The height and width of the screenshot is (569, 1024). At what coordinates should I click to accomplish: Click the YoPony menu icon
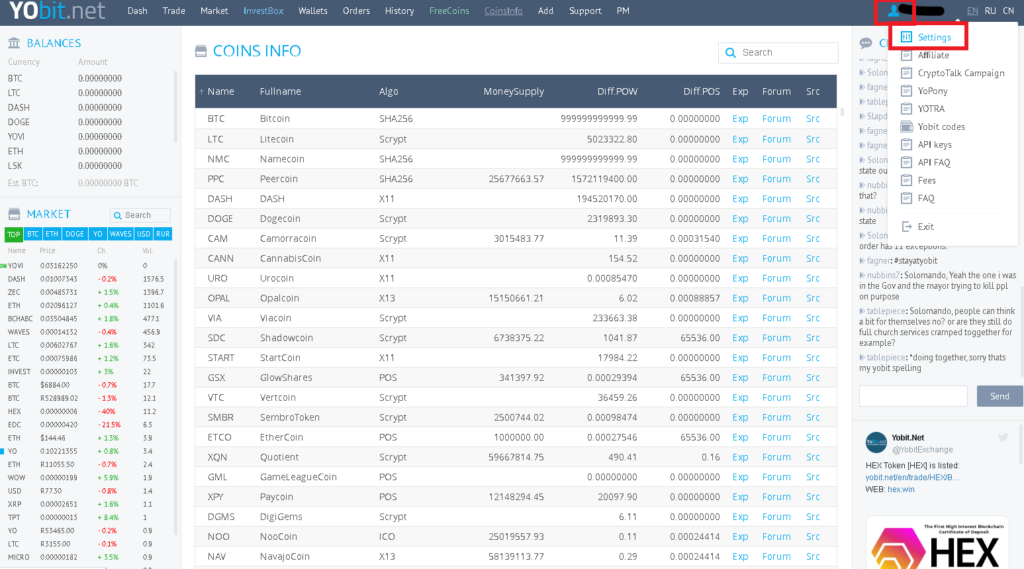(906, 91)
